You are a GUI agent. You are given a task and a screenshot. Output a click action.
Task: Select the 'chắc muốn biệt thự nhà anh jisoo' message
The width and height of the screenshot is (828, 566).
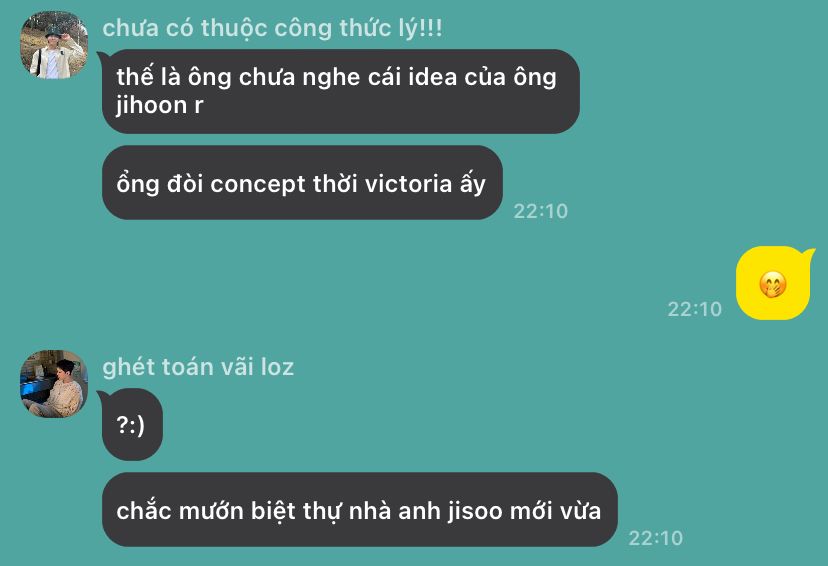pos(360,510)
